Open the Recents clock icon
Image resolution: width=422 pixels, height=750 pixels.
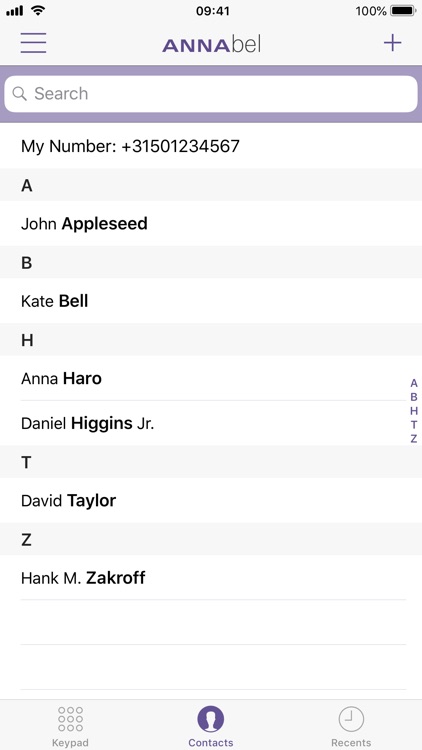[351, 719]
